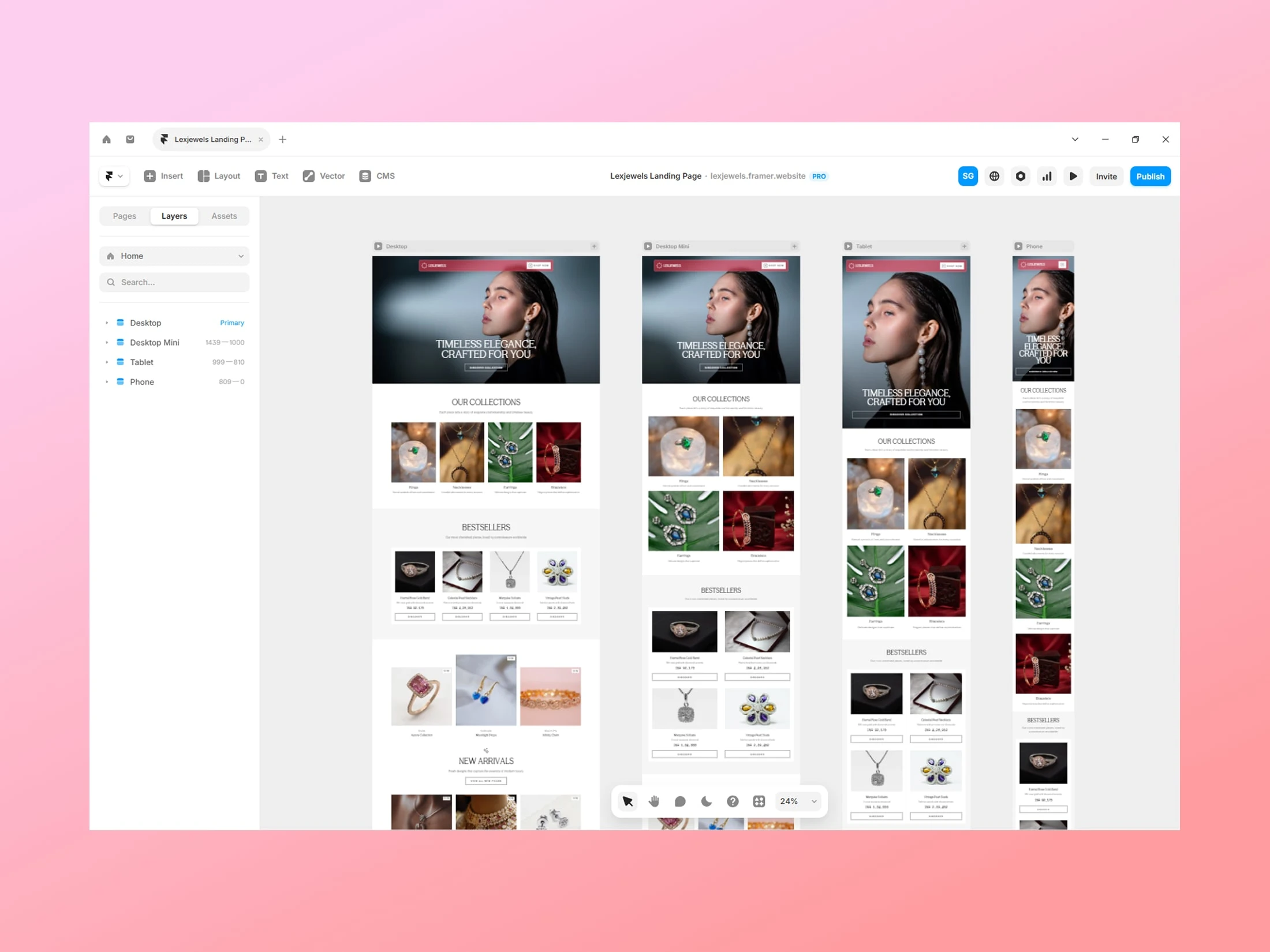Open the Home page dropdown
1270x952 pixels.
(x=174, y=256)
